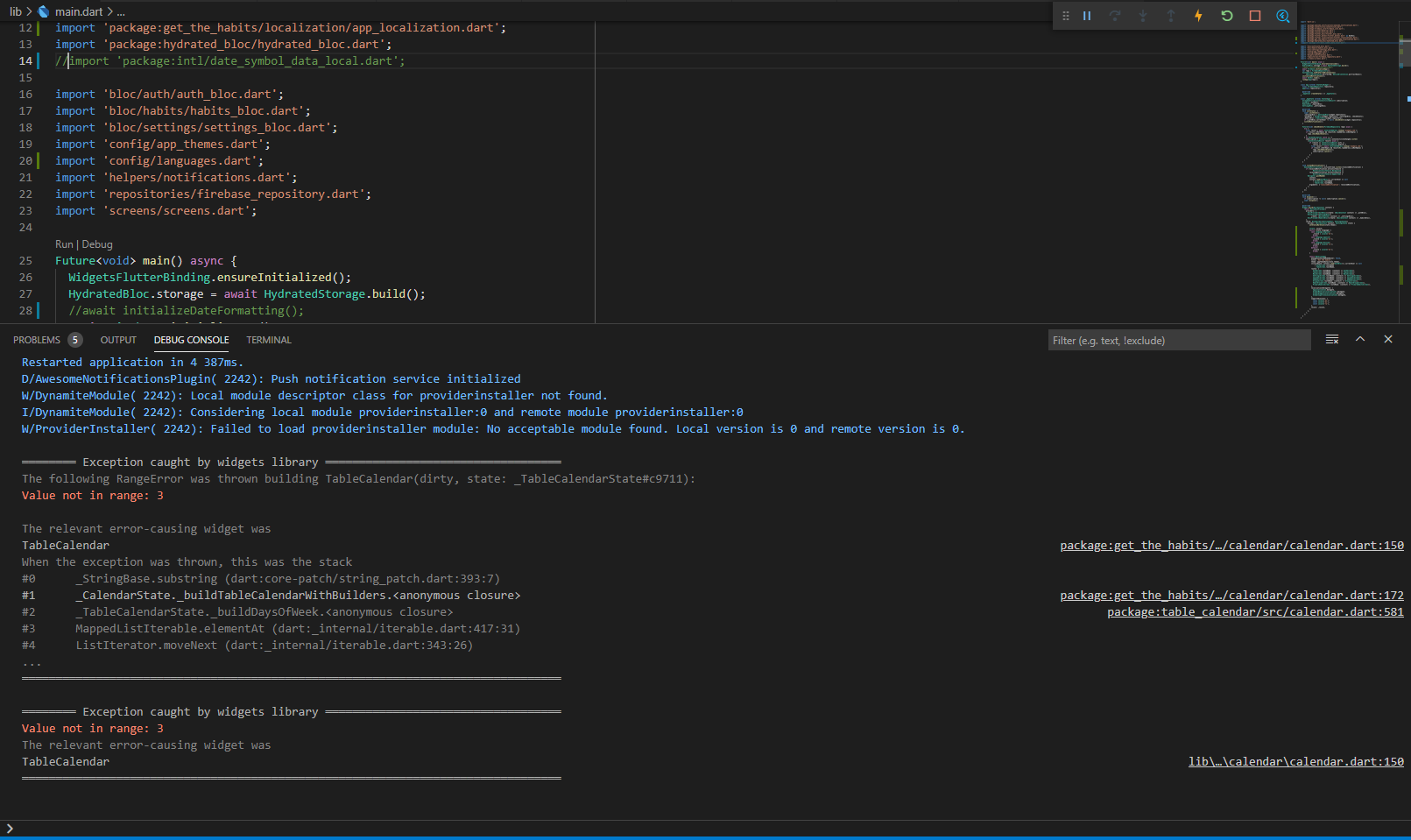The width and height of the screenshot is (1411, 840).
Task: Trigger Hot Reload with the lightning icon
Action: point(1199,15)
